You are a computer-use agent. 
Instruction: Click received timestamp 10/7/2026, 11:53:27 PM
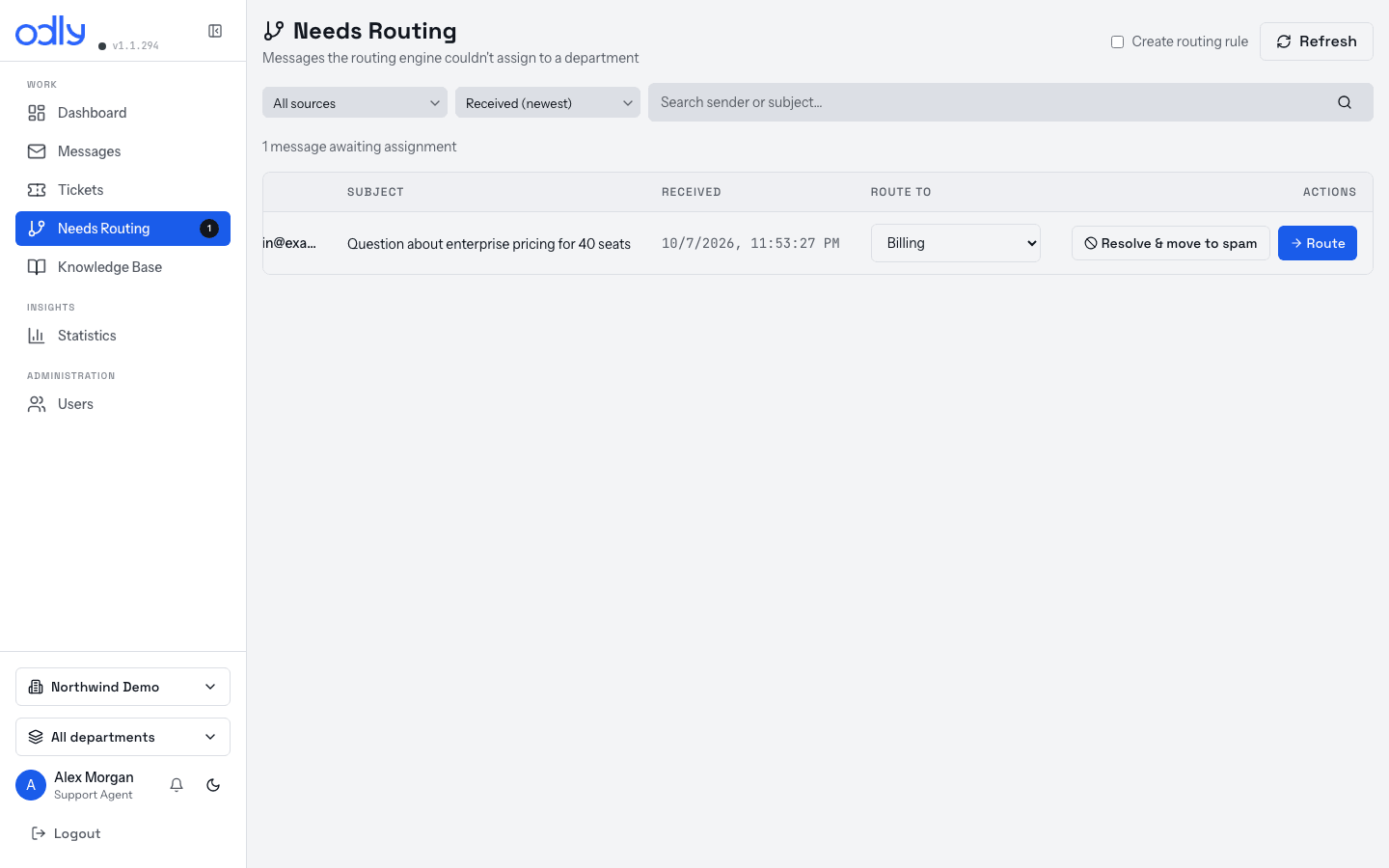750,243
